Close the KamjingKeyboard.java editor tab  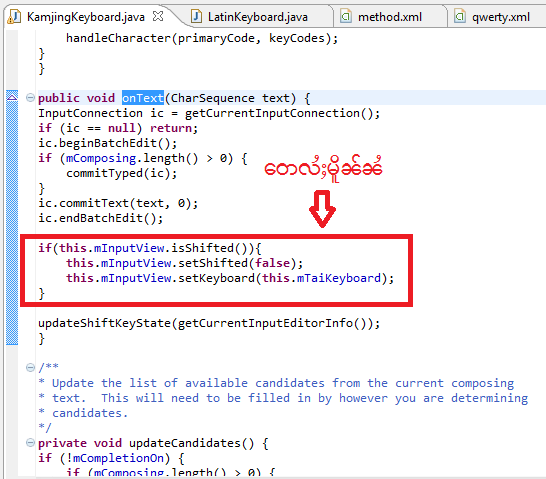158,16
